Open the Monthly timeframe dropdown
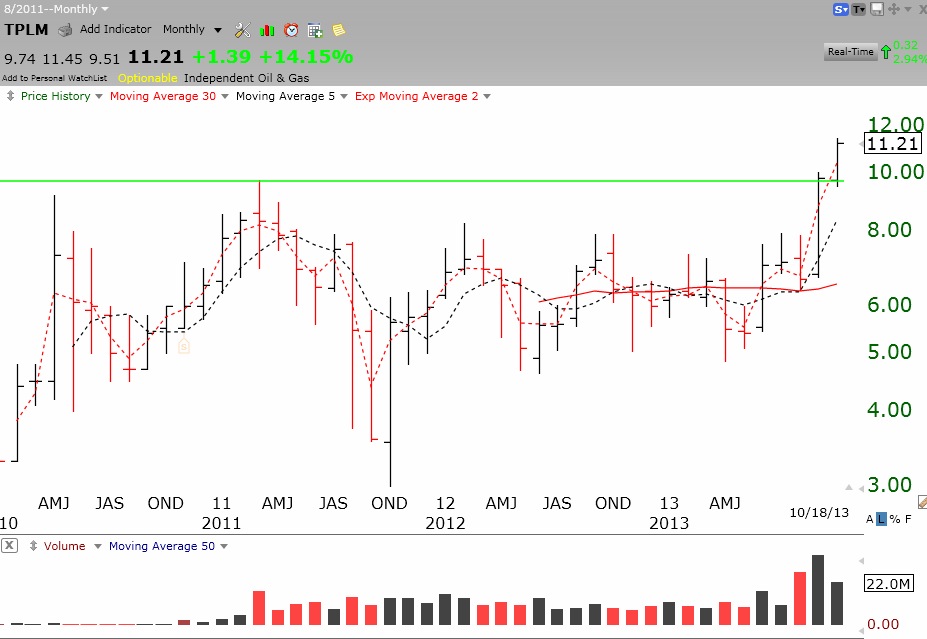 [x=191, y=30]
